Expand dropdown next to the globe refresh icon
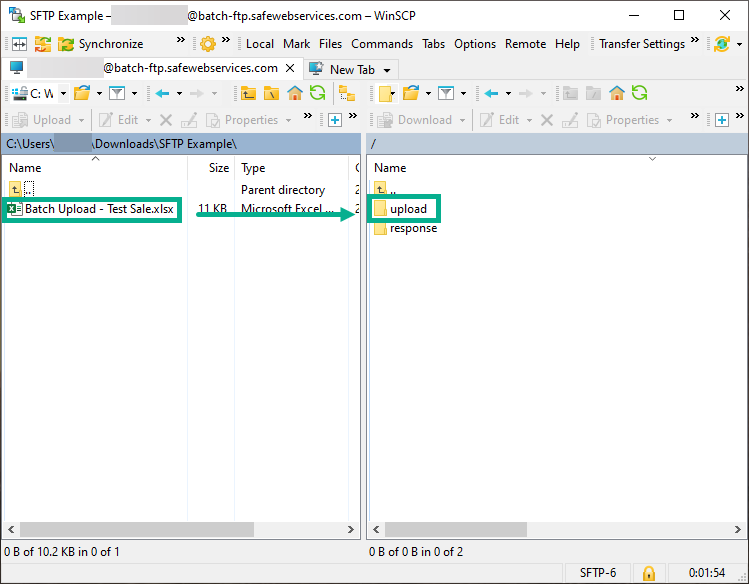Viewport: 749px width, 584px height. [739, 44]
